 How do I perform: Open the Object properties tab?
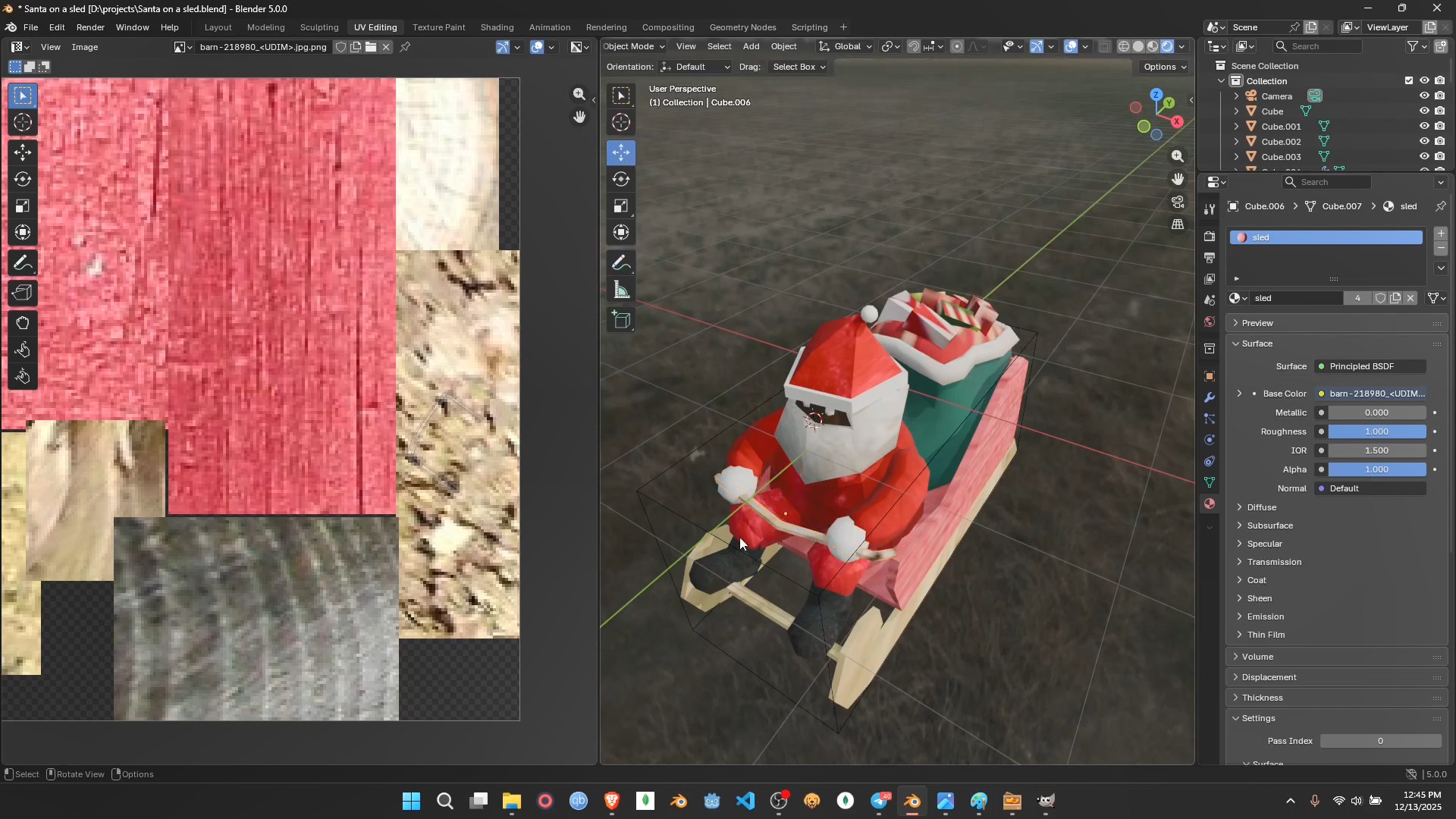pos(1210,376)
